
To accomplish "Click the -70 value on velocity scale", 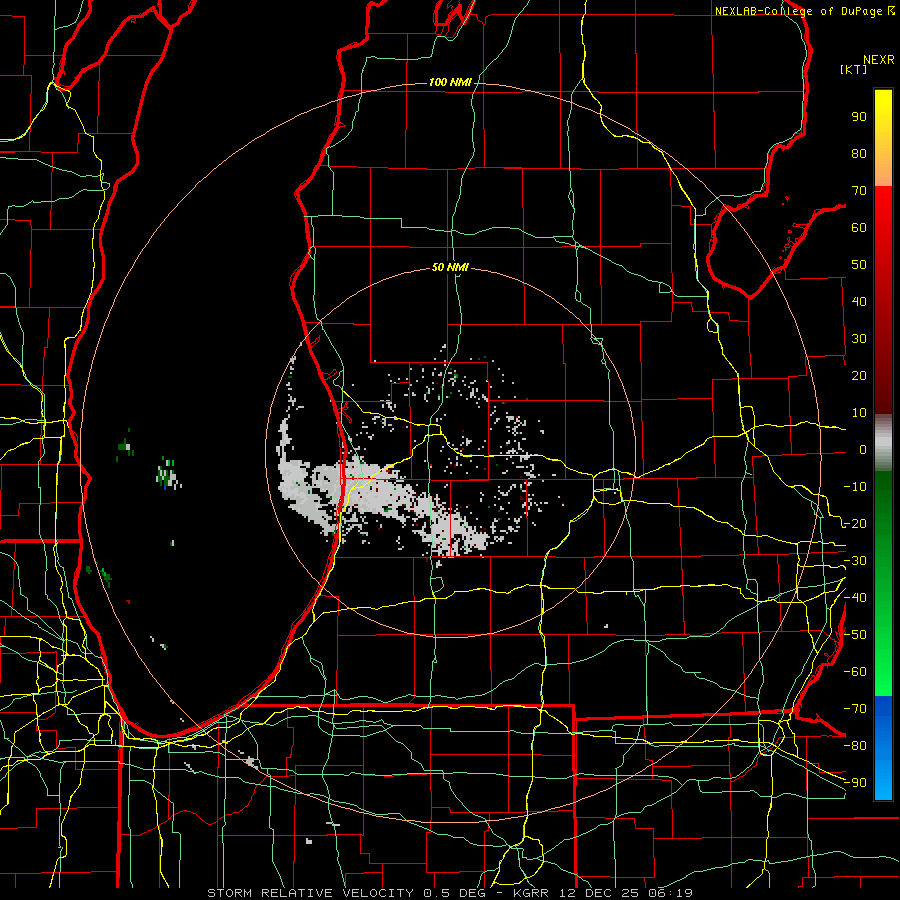I will pyautogui.click(x=855, y=709).
